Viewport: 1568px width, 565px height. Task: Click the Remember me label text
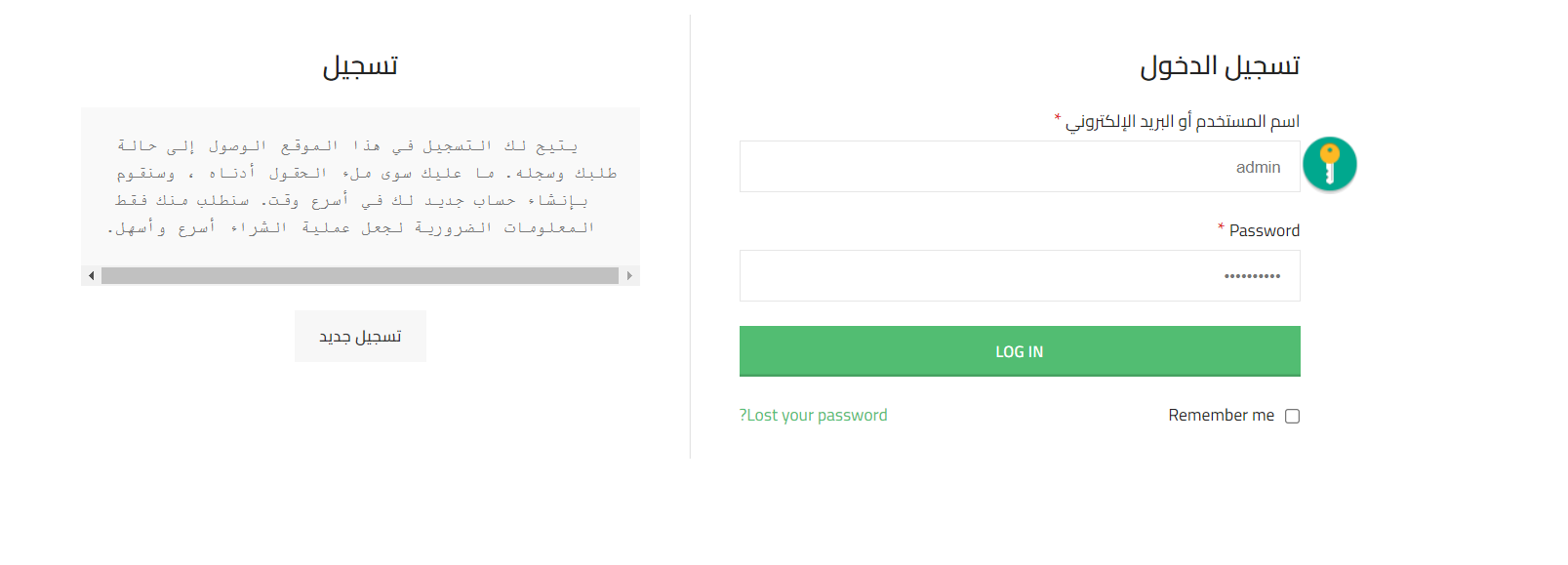1221,416
